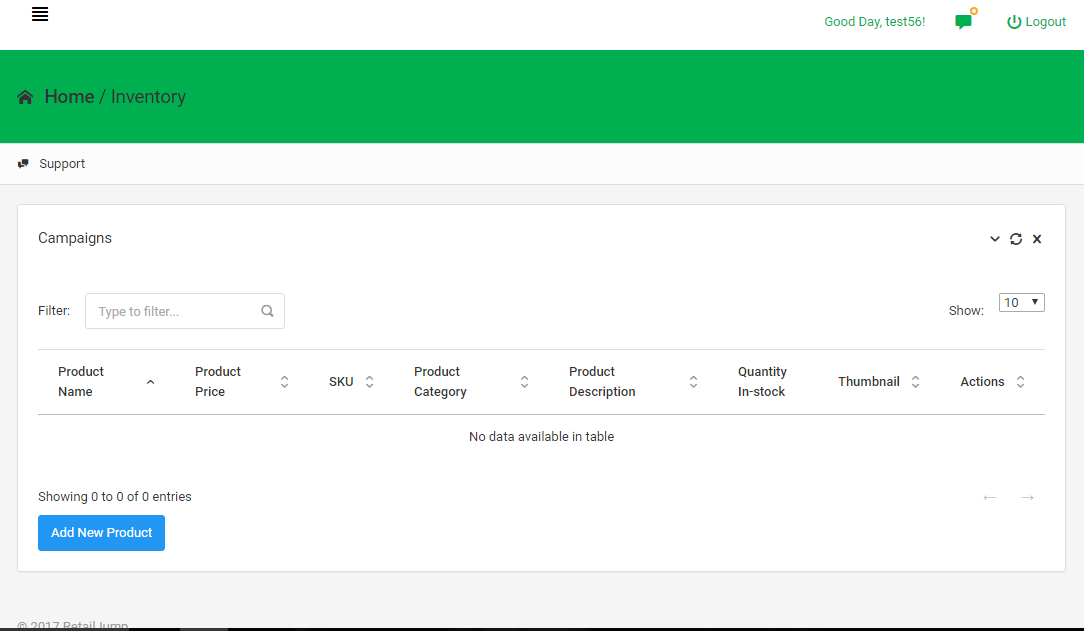
Task: Click the Inventory breadcrumb text
Action: click(149, 97)
